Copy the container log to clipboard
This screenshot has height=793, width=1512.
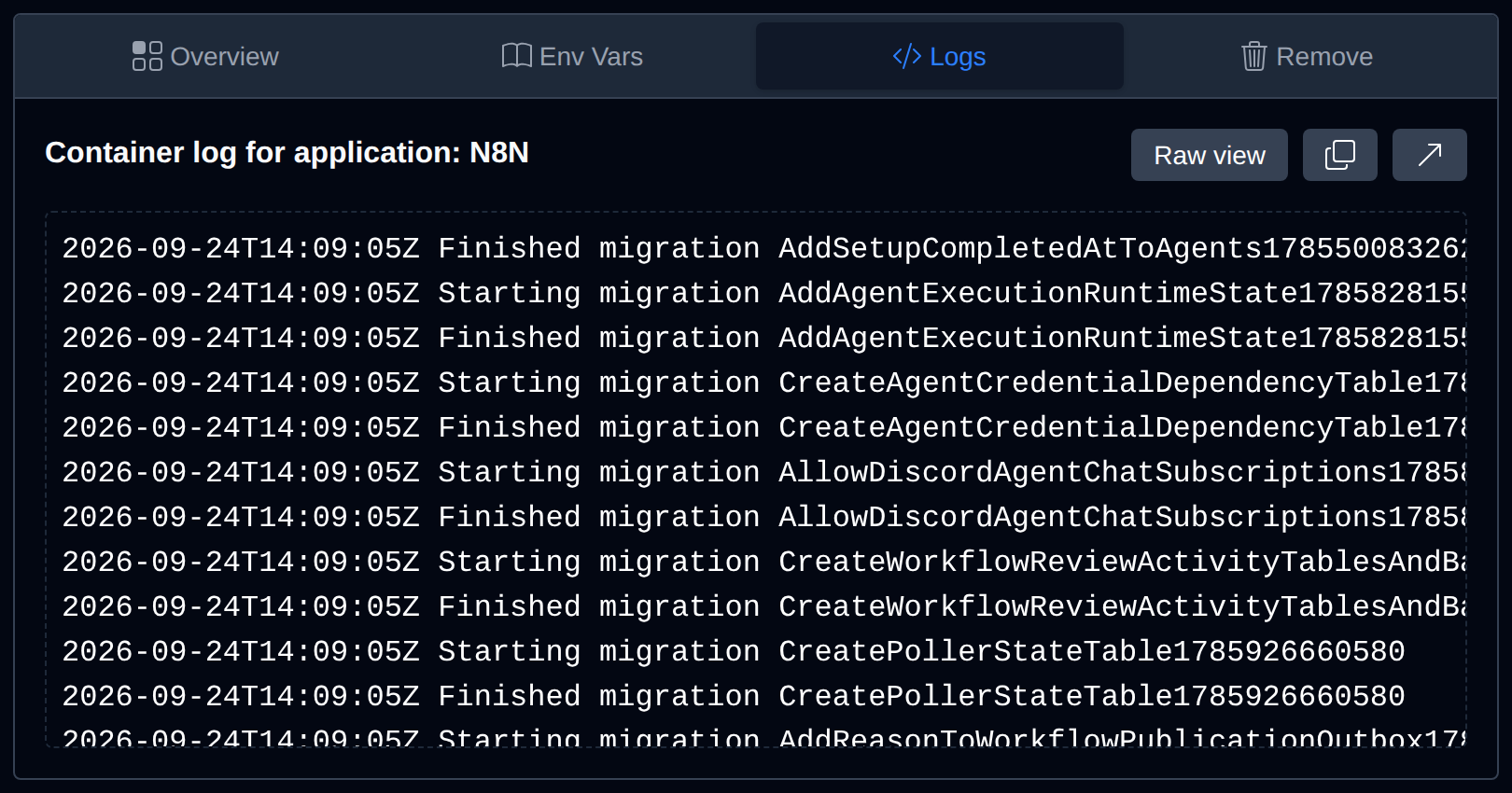(1340, 155)
